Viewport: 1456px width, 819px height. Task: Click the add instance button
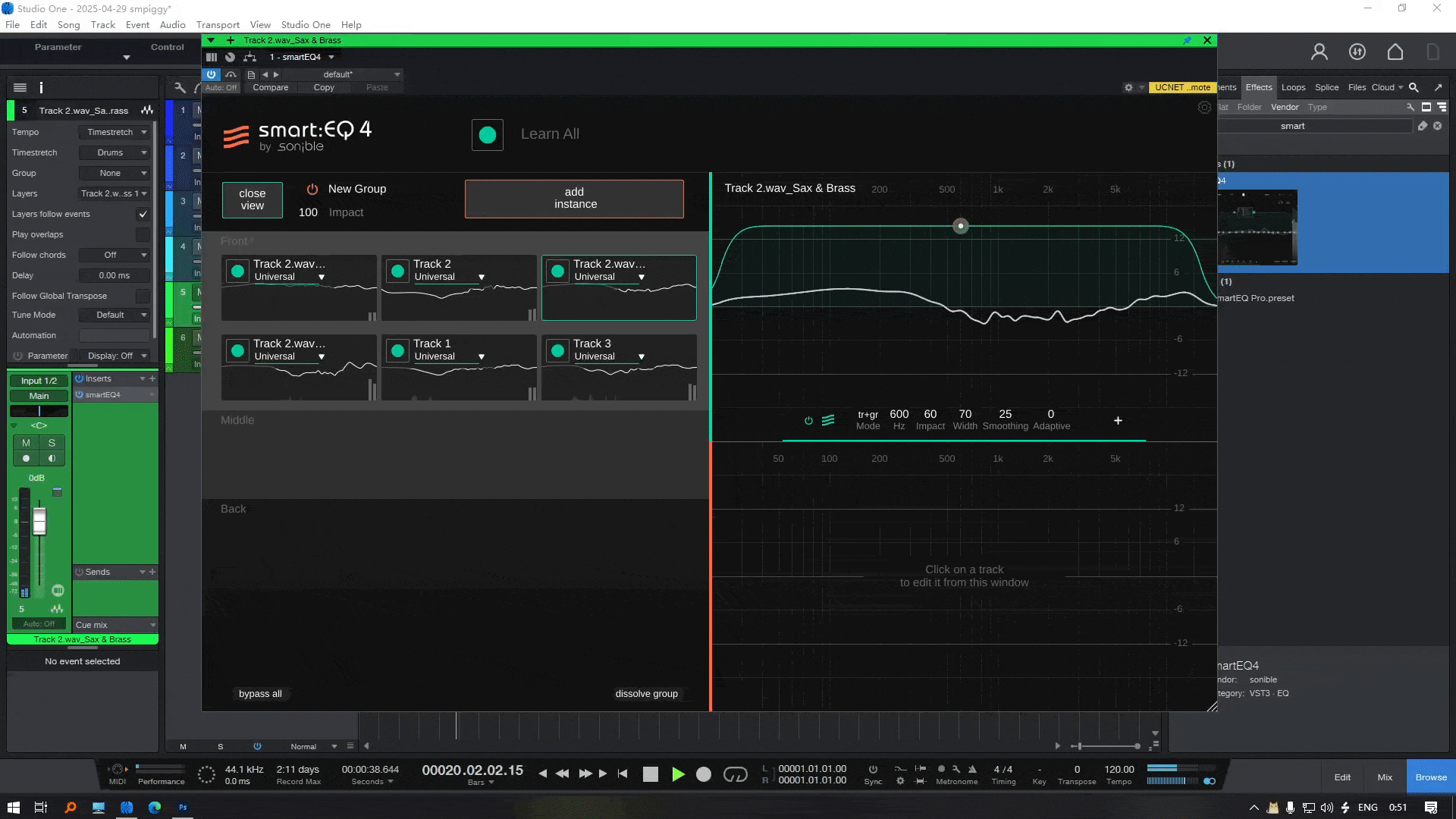[x=574, y=199]
